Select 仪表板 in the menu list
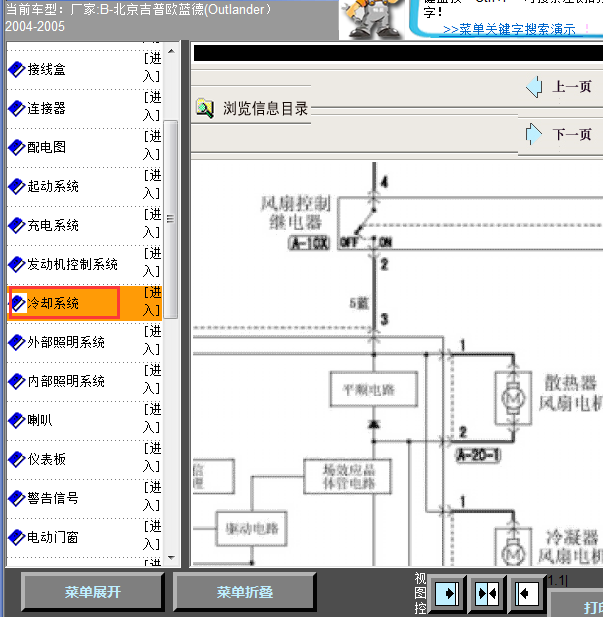 tap(46, 459)
